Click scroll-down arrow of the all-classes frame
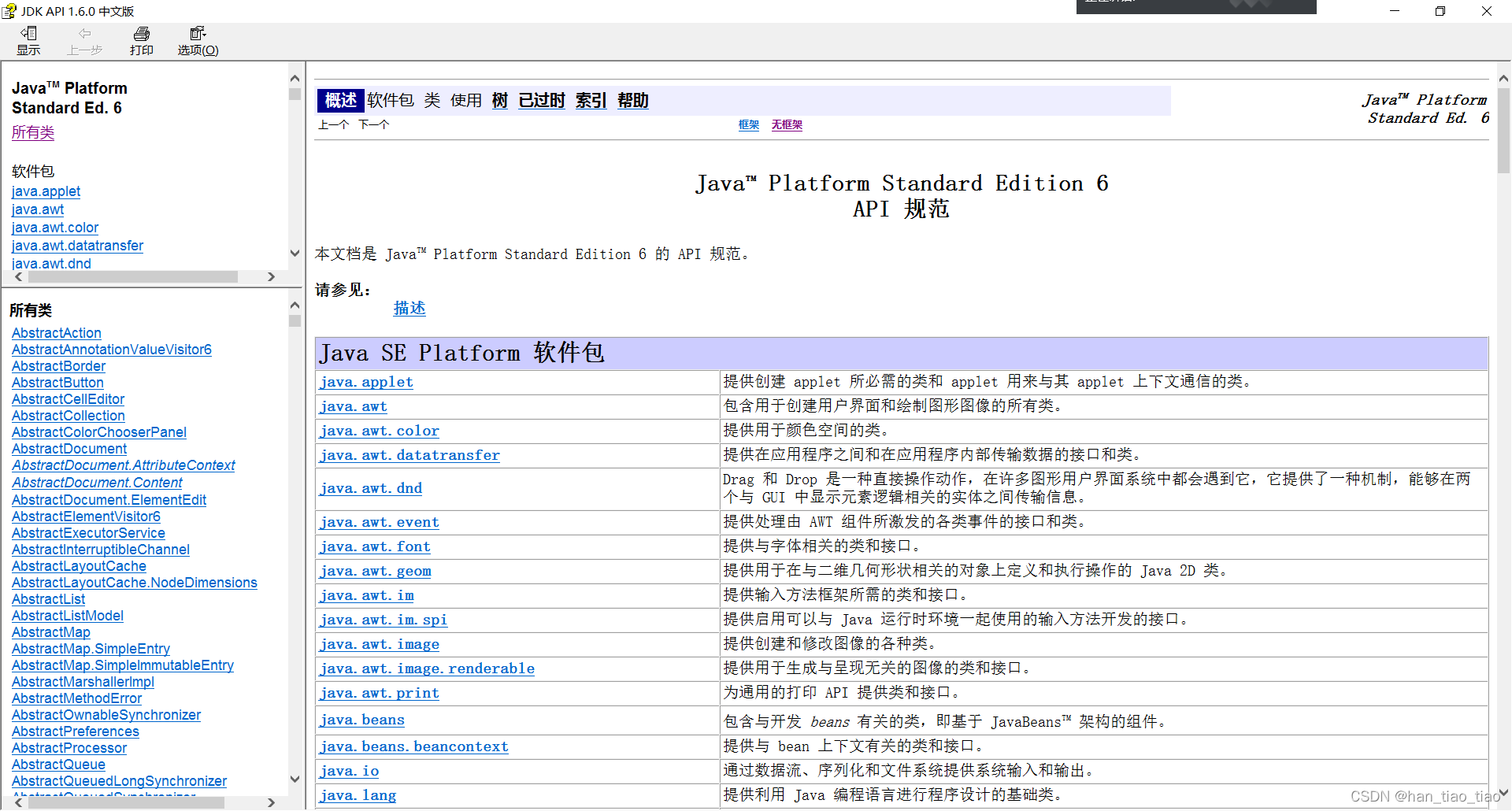1512x811 pixels. click(x=295, y=780)
